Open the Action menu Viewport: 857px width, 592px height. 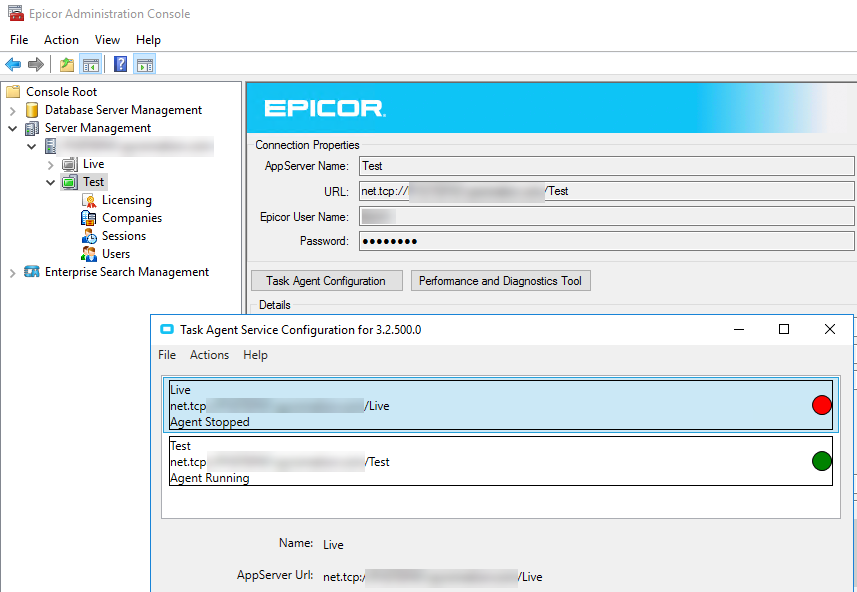[61, 40]
